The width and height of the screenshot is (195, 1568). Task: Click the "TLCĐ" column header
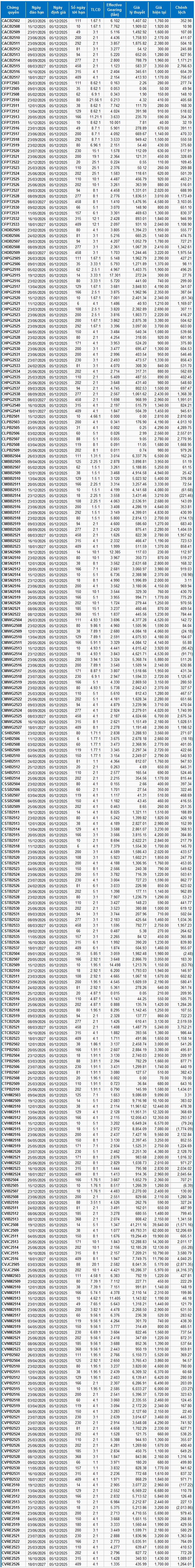[x=95, y=10]
